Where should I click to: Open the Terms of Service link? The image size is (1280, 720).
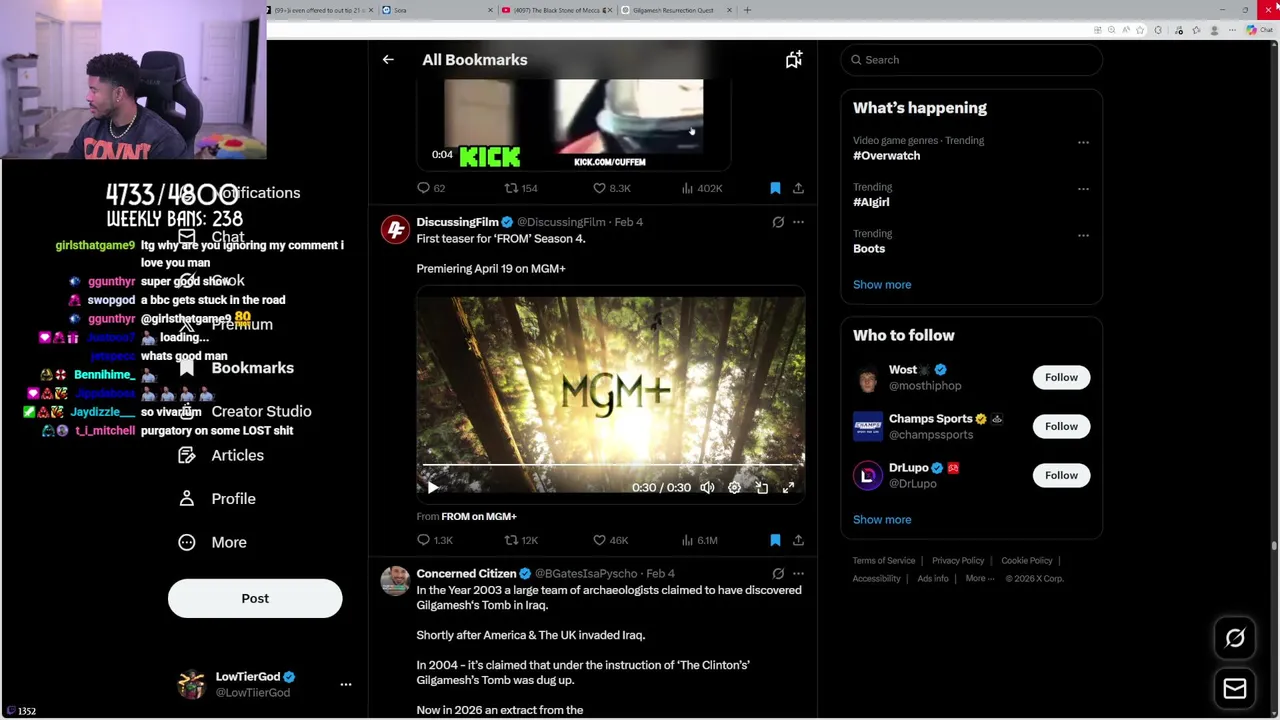coord(884,561)
